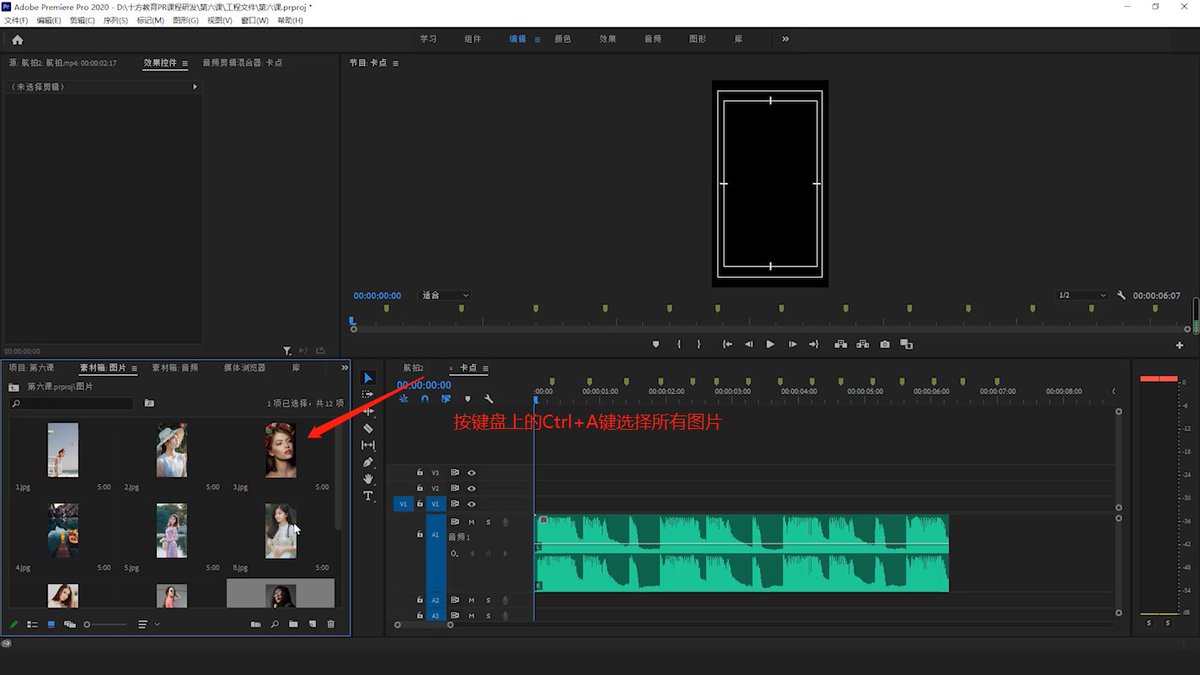Switch to the 媒体浏览器 tab
Screen dimensions: 1200x675
pyautogui.click(x=245, y=368)
